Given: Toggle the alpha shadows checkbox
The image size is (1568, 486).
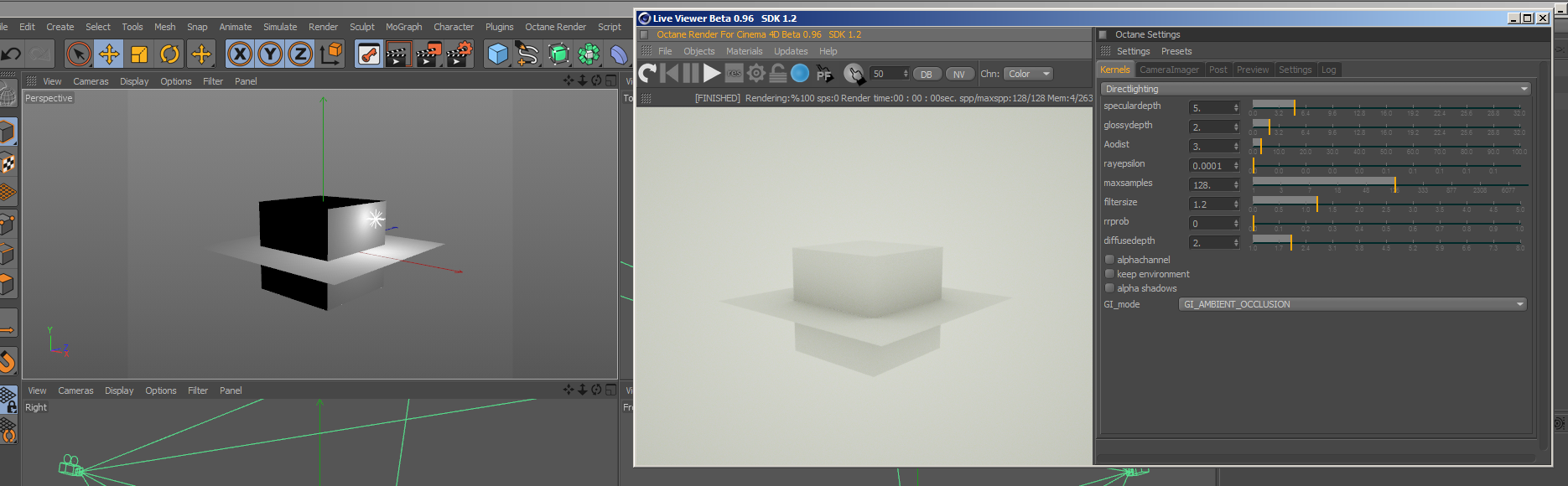Looking at the screenshot, I should coord(1109,288).
